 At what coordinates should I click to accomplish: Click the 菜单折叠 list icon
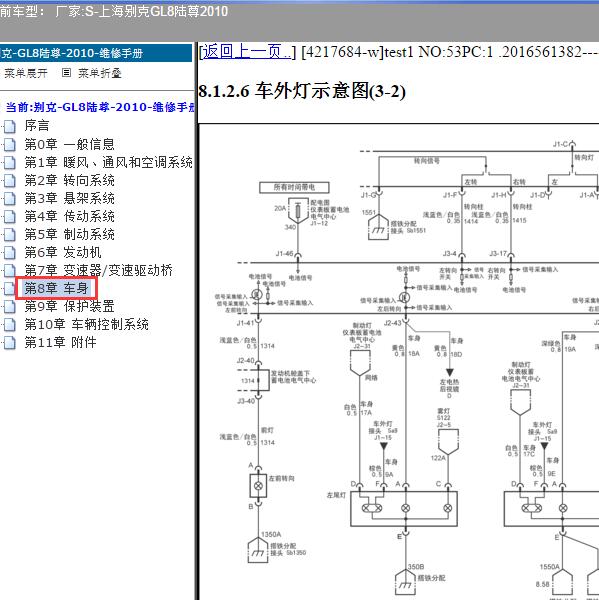pos(66,73)
